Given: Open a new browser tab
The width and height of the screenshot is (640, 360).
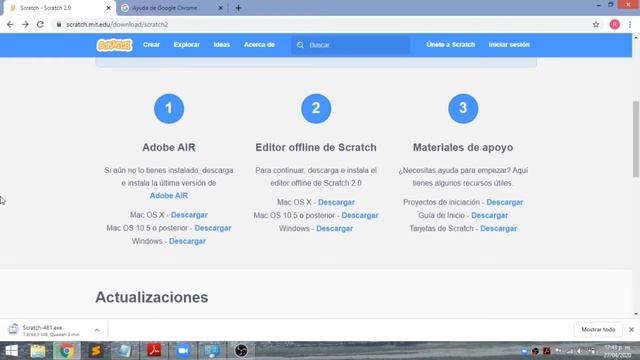Looking at the screenshot, I should [238, 8].
